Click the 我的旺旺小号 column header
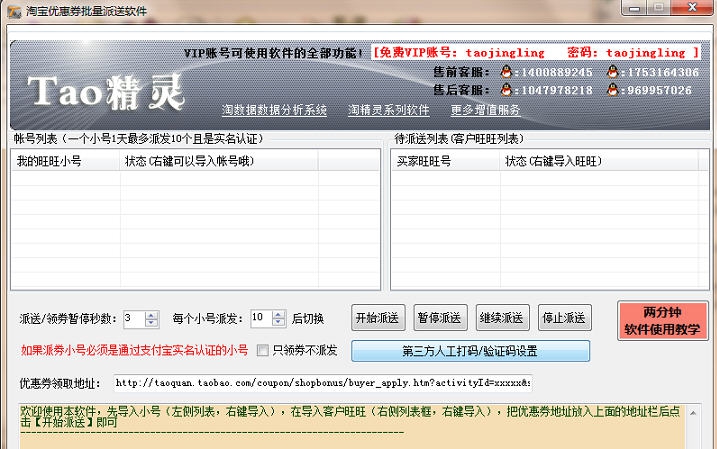 click(66, 161)
